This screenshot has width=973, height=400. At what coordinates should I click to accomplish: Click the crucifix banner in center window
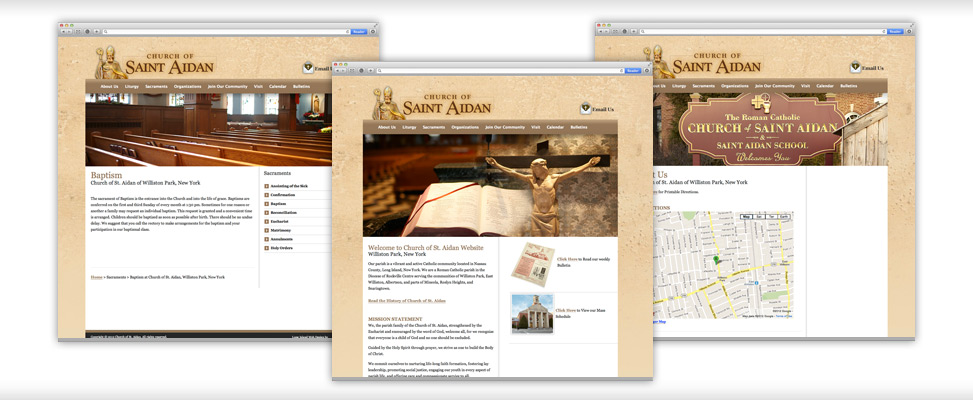pyautogui.click(x=490, y=185)
